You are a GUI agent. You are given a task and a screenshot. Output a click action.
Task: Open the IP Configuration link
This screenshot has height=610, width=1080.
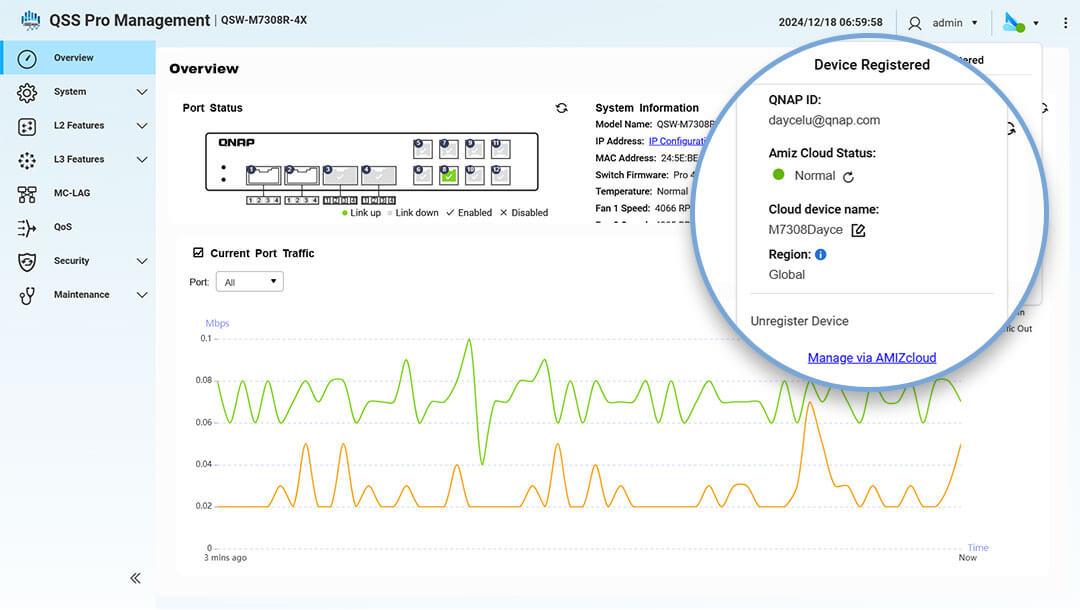[x=678, y=141]
